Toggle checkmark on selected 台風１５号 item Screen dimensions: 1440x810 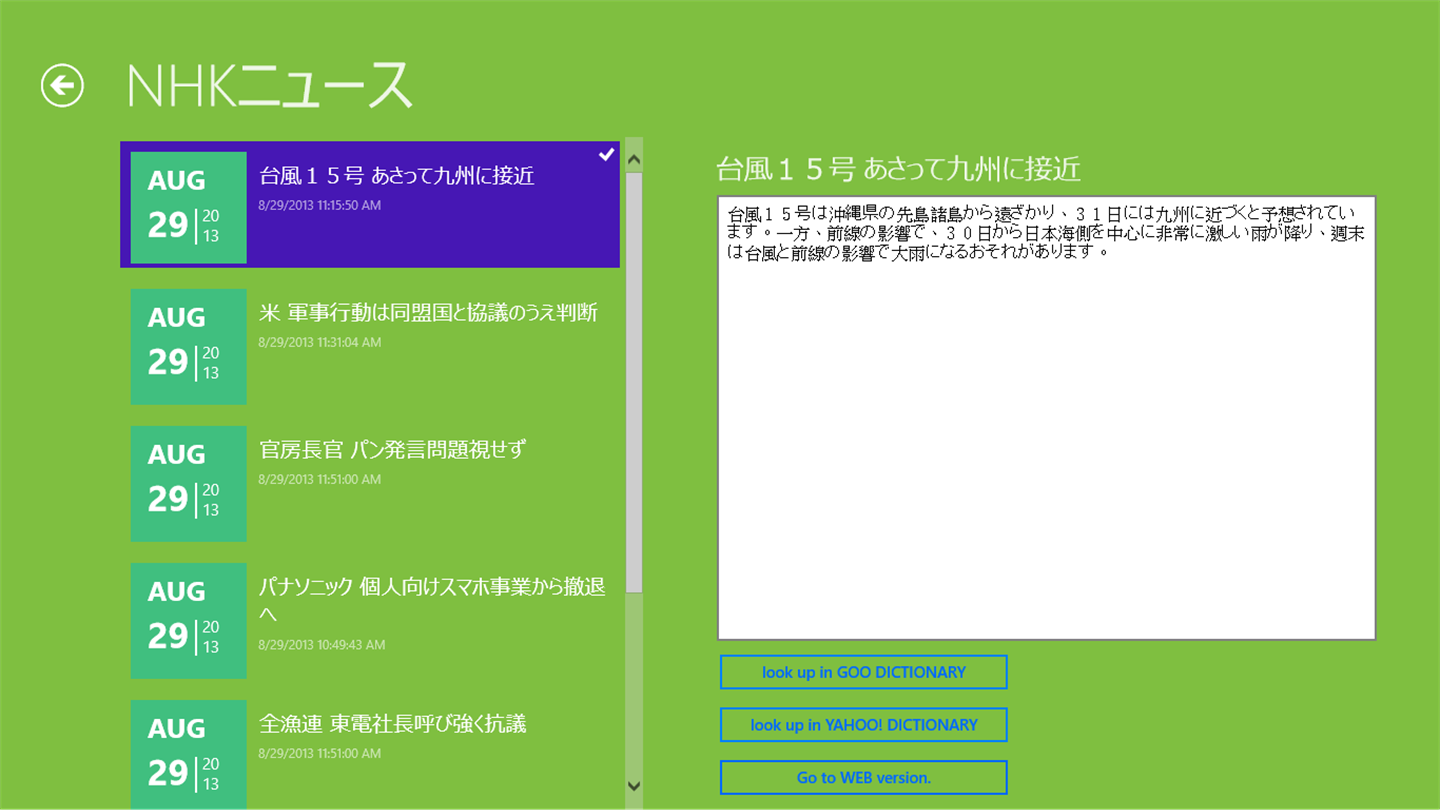pos(606,155)
